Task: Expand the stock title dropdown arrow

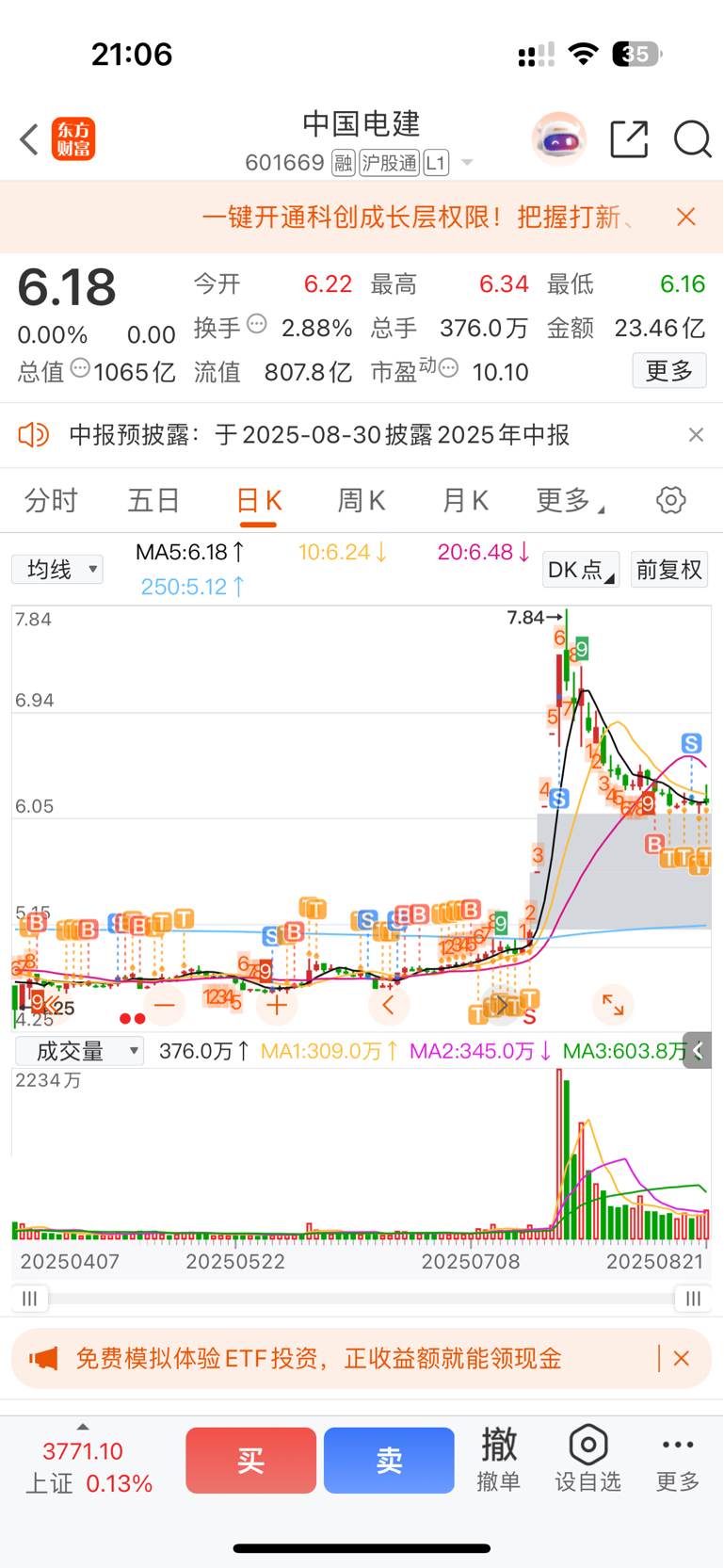Action: (467, 164)
